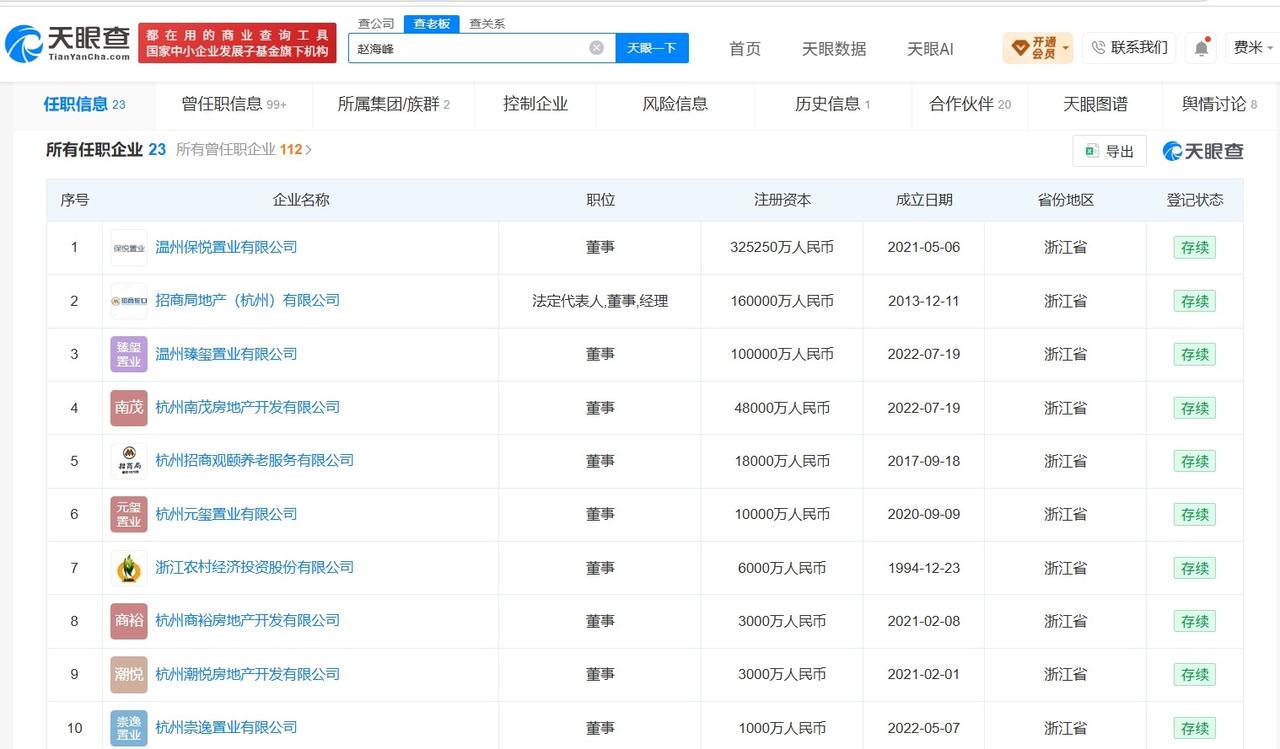This screenshot has height=749, width=1280.
Task: Click the 登记状态 column header
Action: point(1195,200)
